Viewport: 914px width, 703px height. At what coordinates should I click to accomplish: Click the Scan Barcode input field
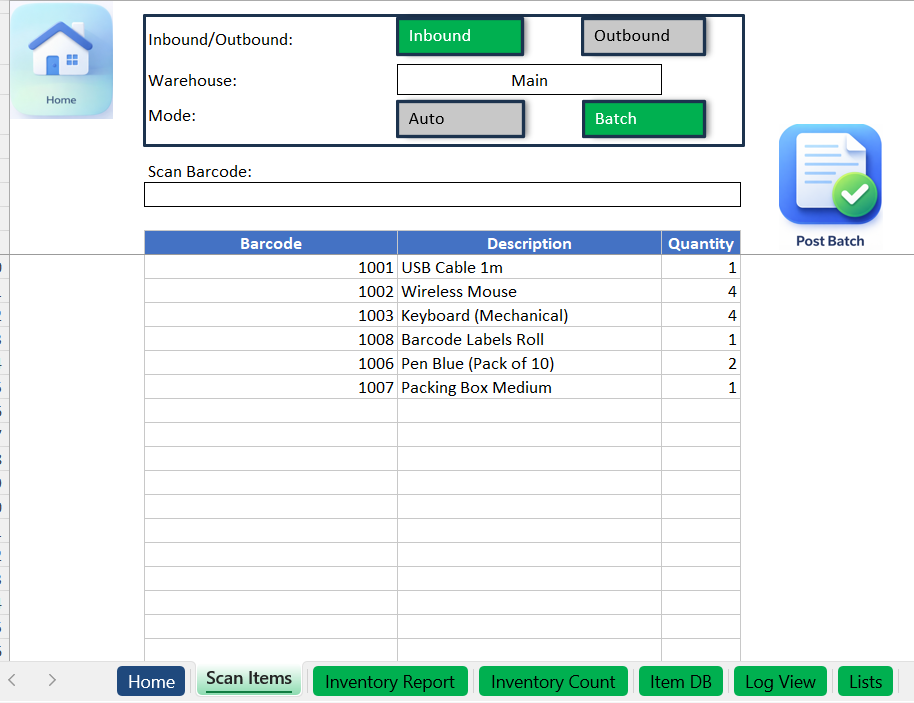(442, 195)
